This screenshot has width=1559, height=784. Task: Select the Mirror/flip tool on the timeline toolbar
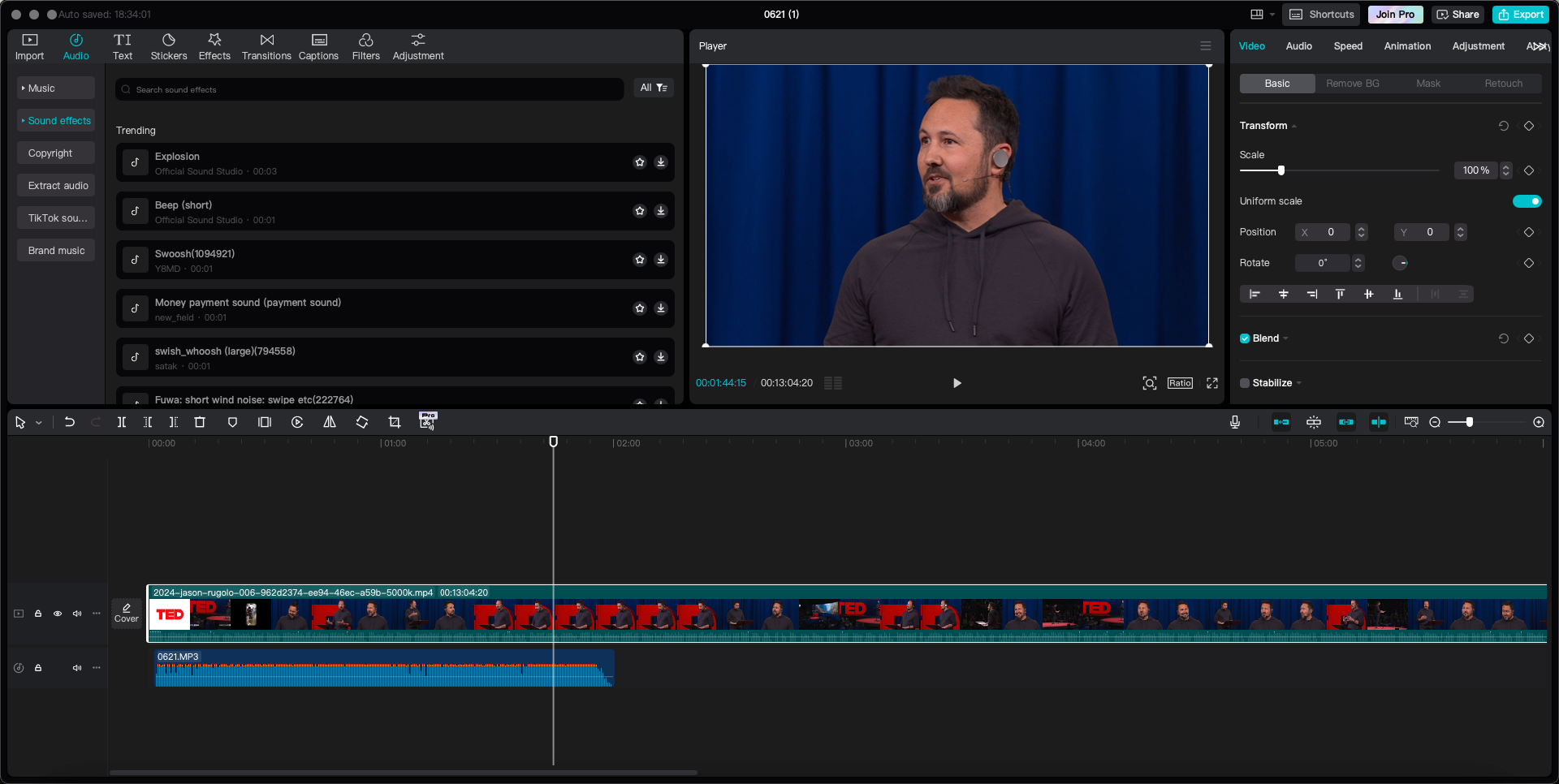(329, 422)
